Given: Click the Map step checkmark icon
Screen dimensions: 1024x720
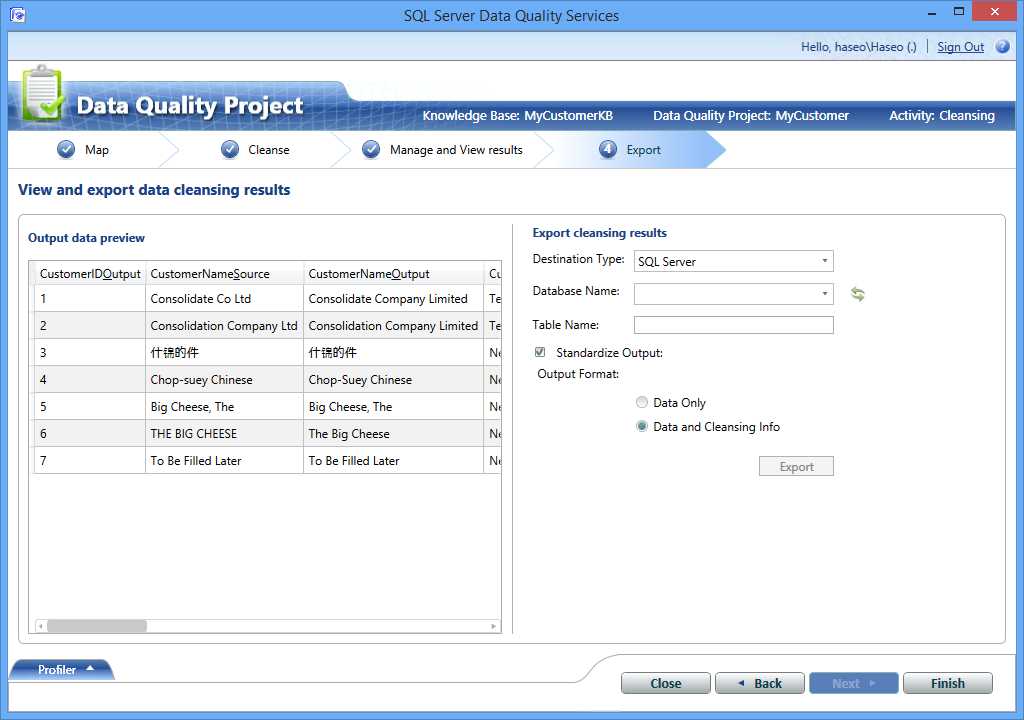Looking at the screenshot, I should click(66, 150).
